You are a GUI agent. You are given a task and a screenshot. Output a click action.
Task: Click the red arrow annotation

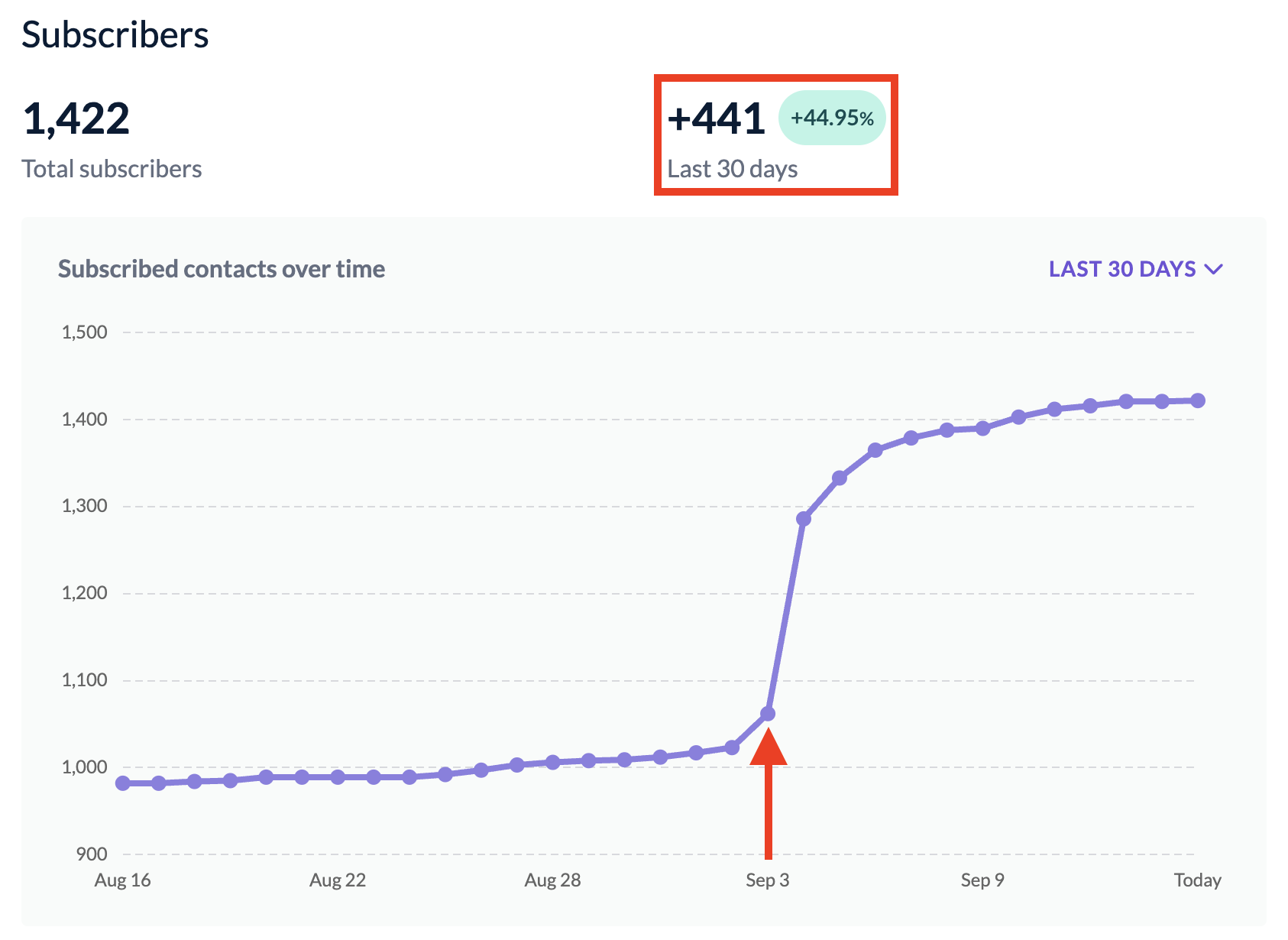coord(768,795)
